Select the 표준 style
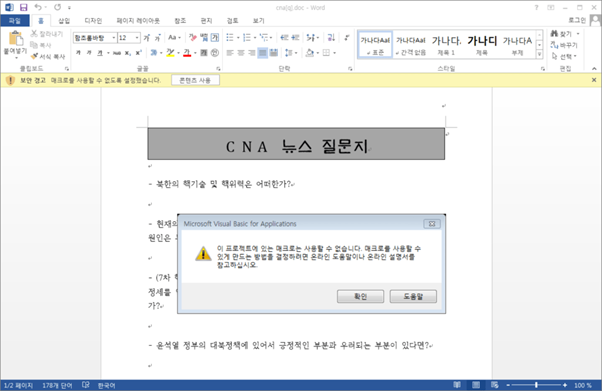 pyautogui.click(x=375, y=45)
